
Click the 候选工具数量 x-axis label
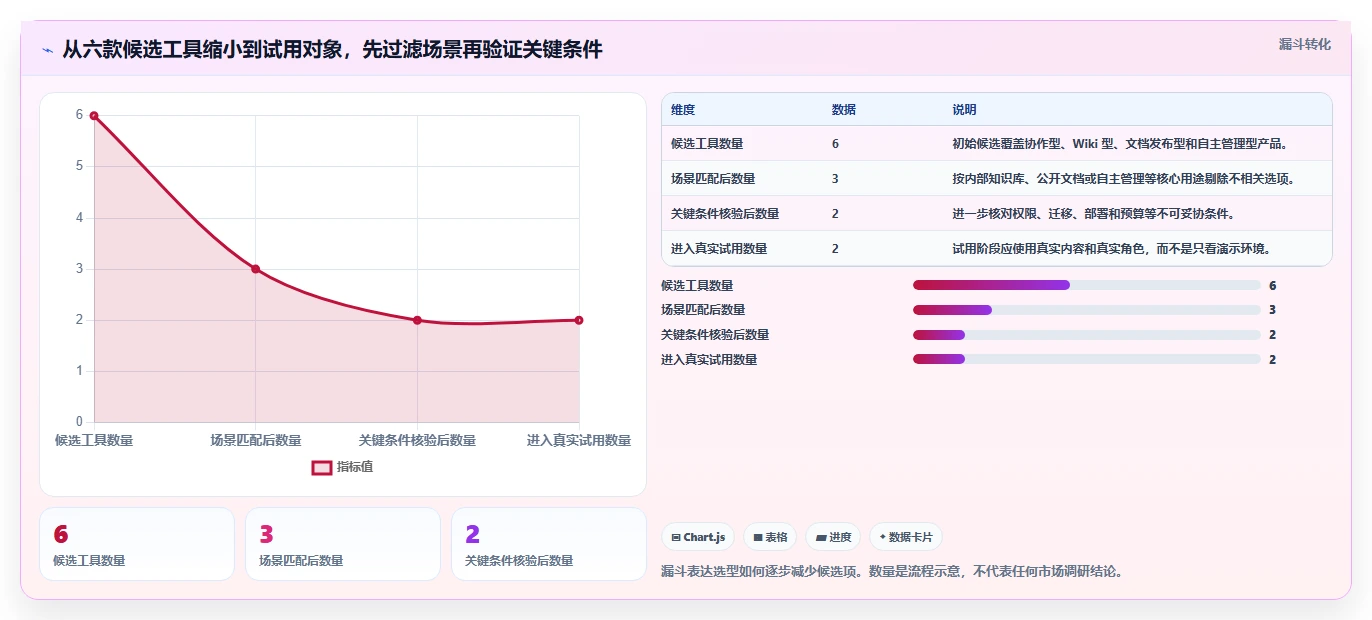tap(94, 440)
